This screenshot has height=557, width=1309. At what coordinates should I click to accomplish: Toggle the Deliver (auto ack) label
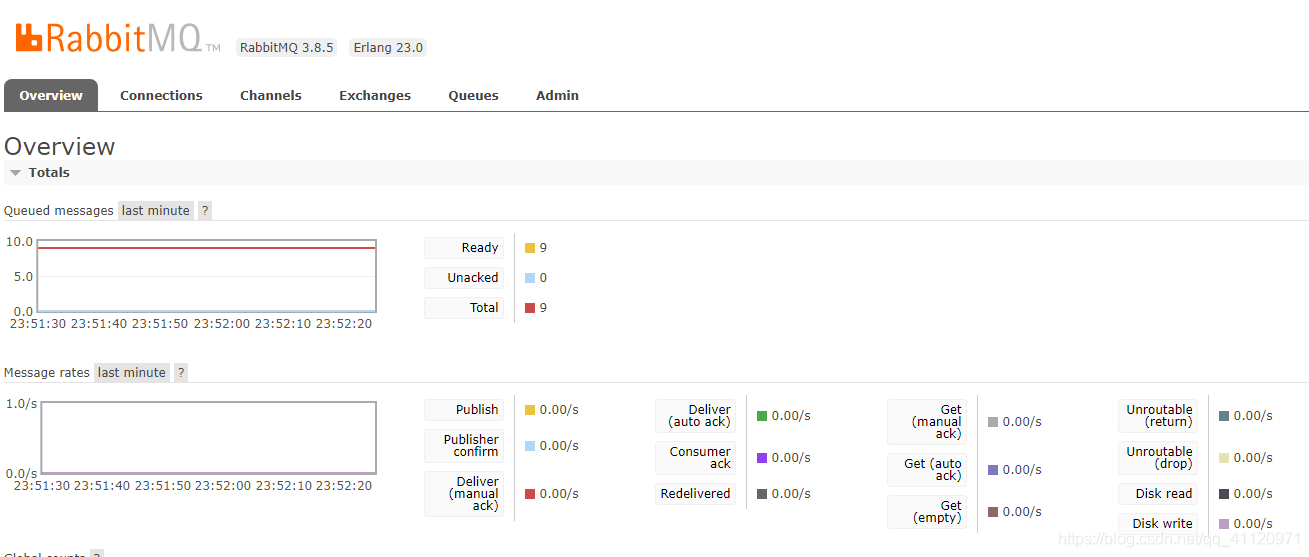pyautogui.click(x=695, y=415)
